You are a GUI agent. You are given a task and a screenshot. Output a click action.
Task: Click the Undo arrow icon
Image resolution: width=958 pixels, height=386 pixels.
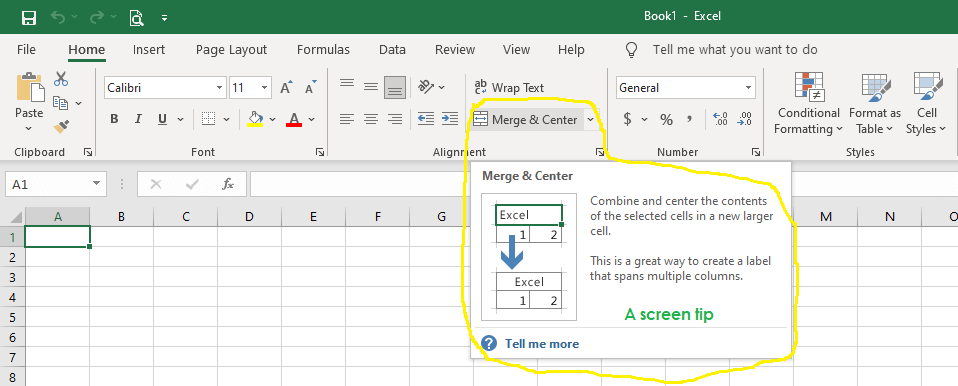tap(58, 17)
